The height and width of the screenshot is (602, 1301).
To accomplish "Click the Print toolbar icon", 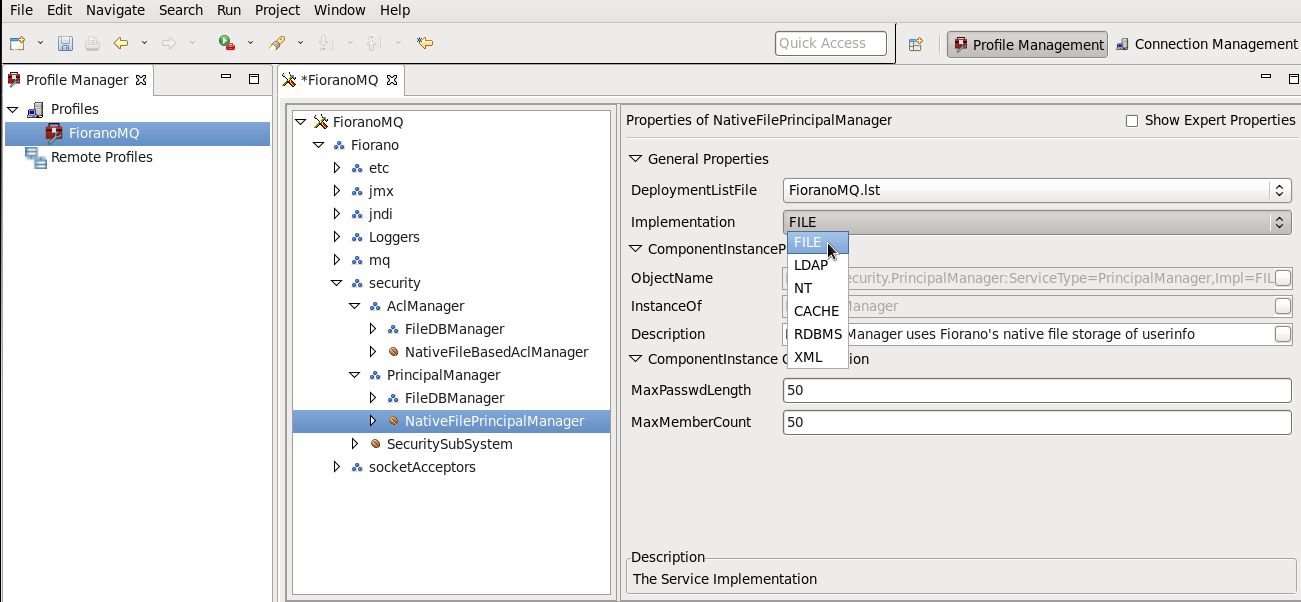I will pyautogui.click(x=92, y=43).
